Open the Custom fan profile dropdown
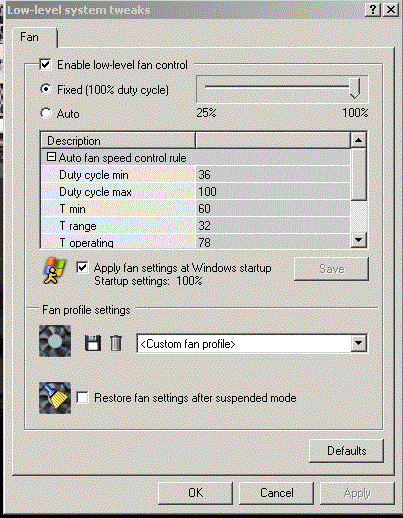 tap(359, 343)
